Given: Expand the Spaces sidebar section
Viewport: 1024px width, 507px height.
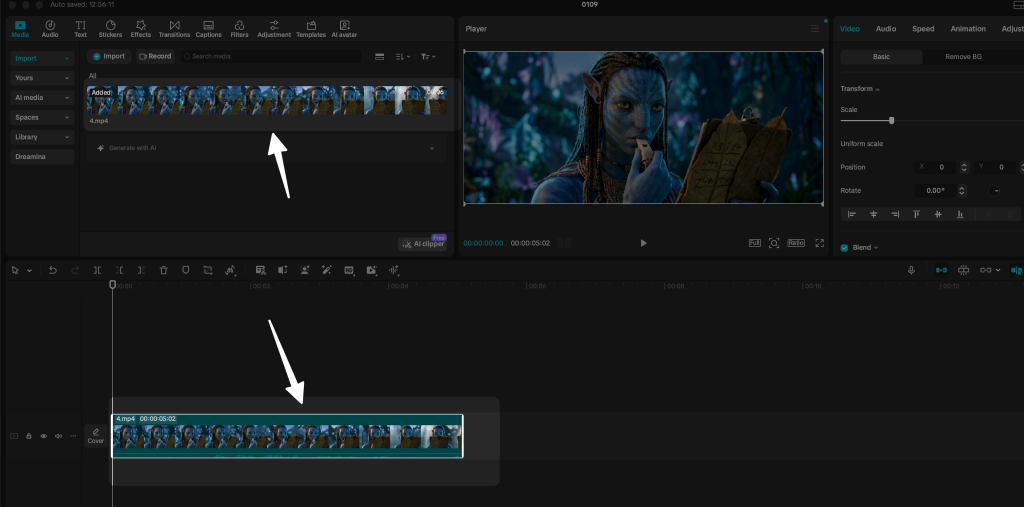Looking at the screenshot, I should 42,118.
